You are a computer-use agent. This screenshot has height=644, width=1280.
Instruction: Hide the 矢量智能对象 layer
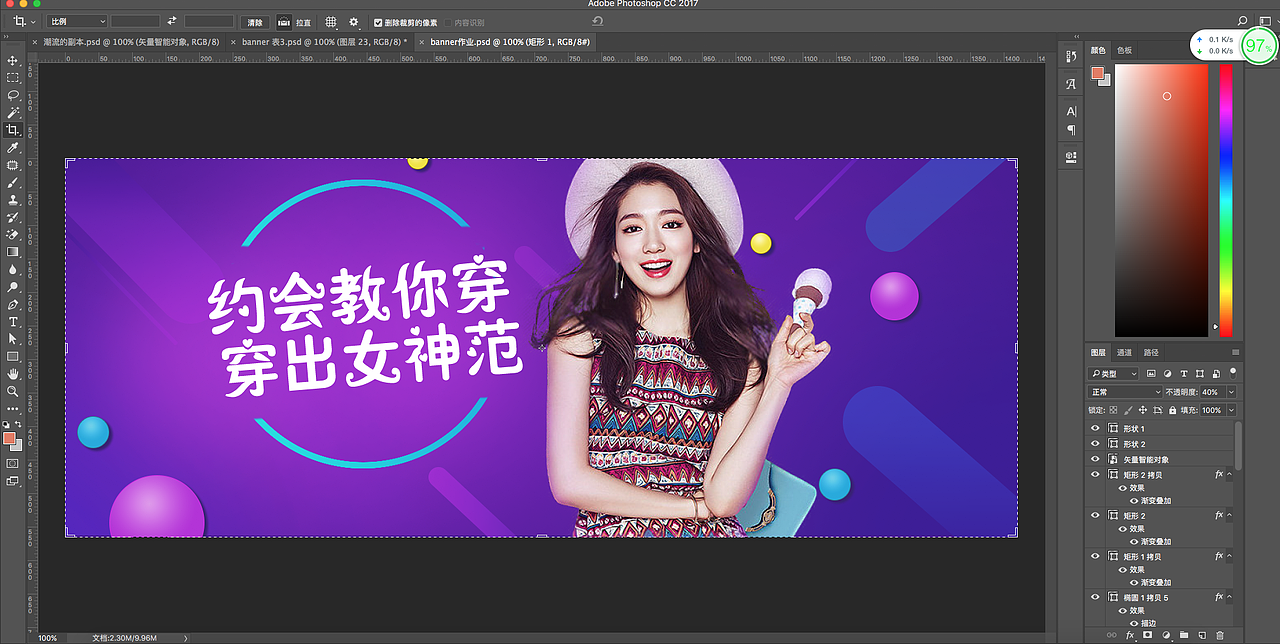[x=1095, y=459]
